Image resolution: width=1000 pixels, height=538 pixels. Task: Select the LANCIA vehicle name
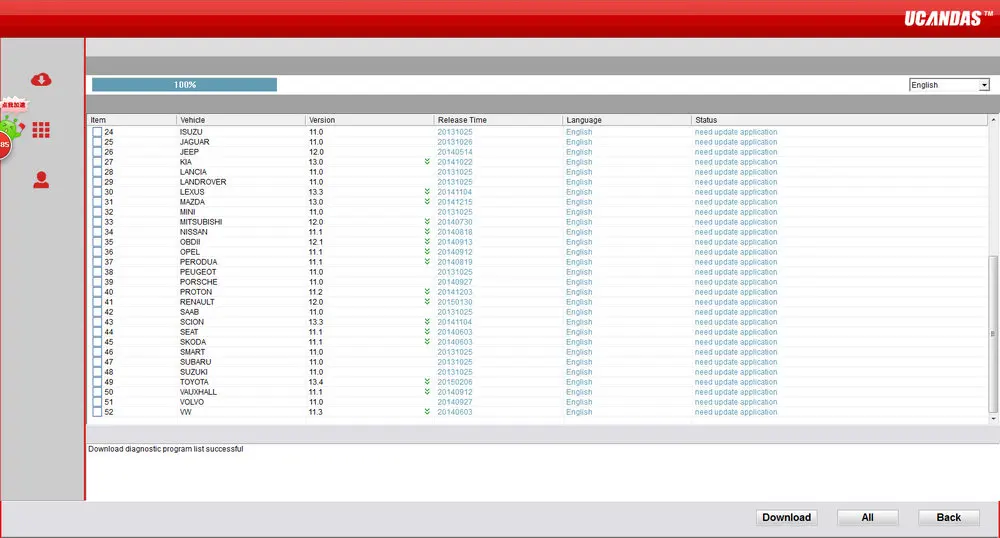pos(193,172)
